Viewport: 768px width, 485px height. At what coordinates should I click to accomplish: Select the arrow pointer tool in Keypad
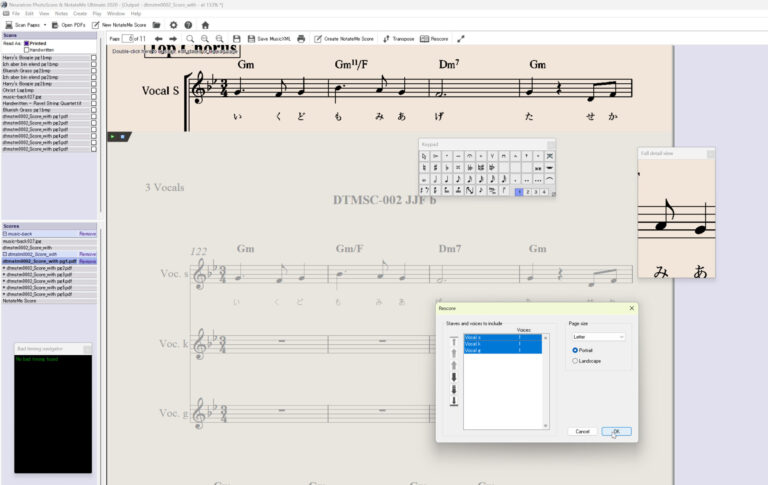[x=424, y=156]
